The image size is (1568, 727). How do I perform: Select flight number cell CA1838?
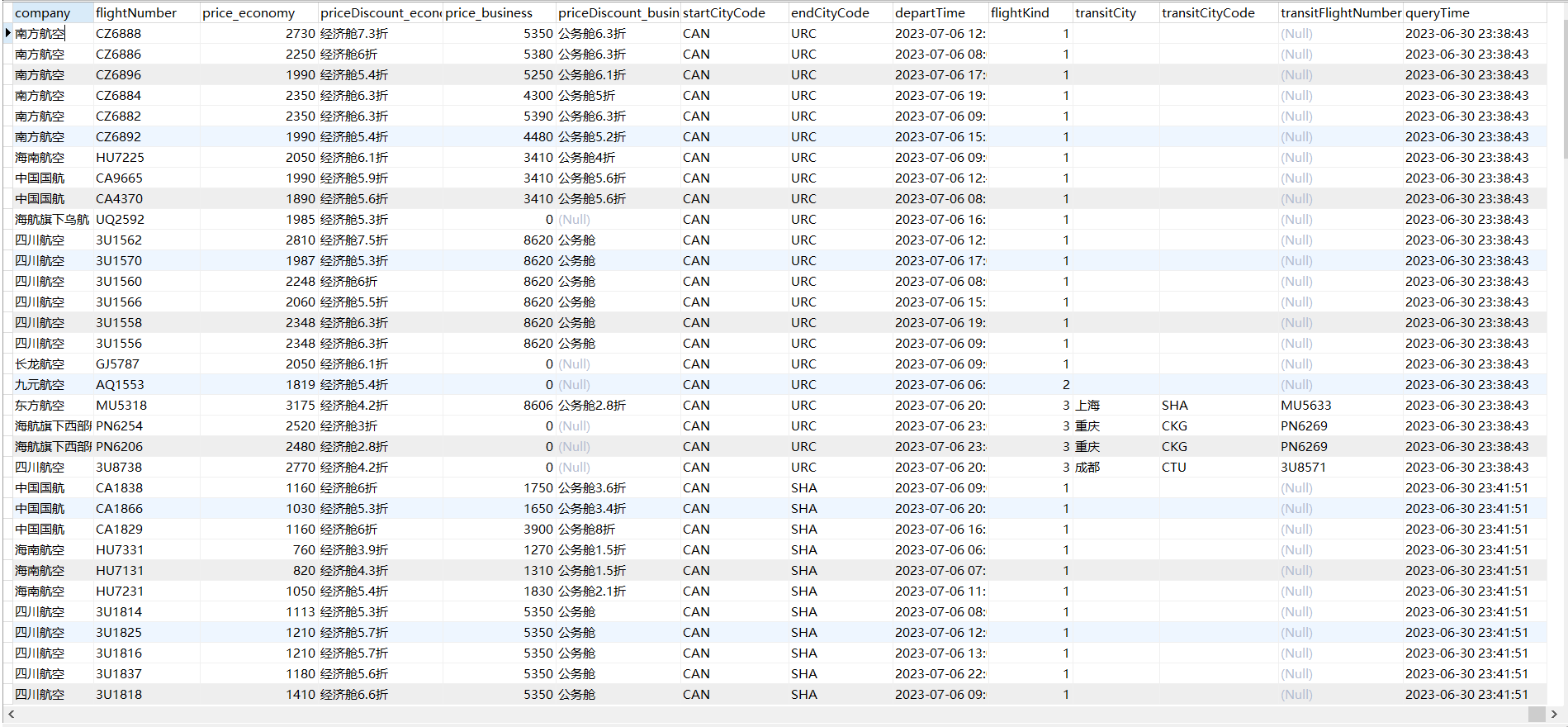click(x=146, y=487)
